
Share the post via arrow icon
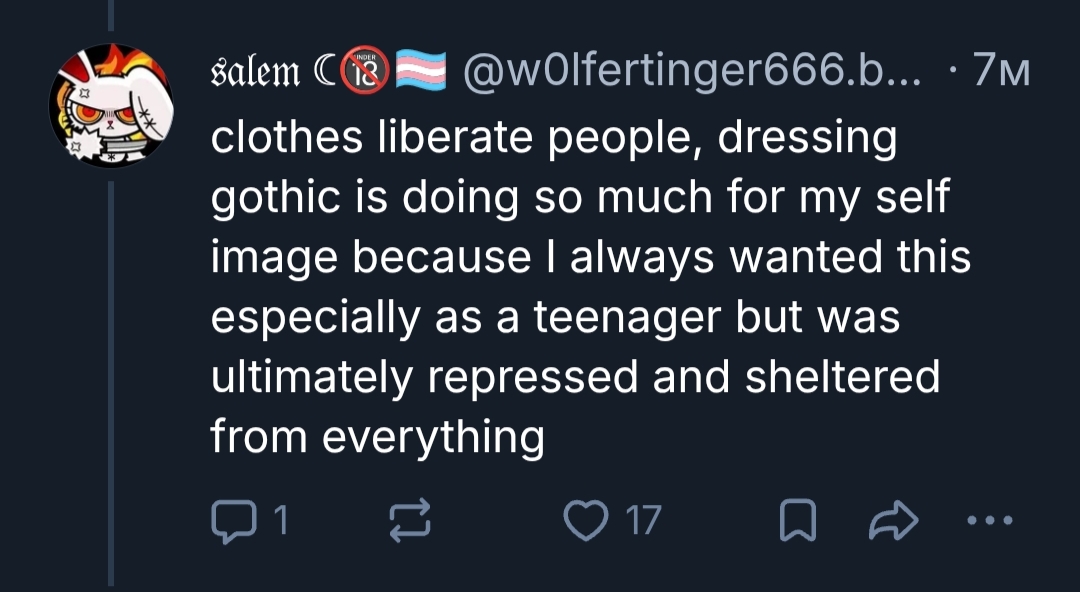coord(893,520)
